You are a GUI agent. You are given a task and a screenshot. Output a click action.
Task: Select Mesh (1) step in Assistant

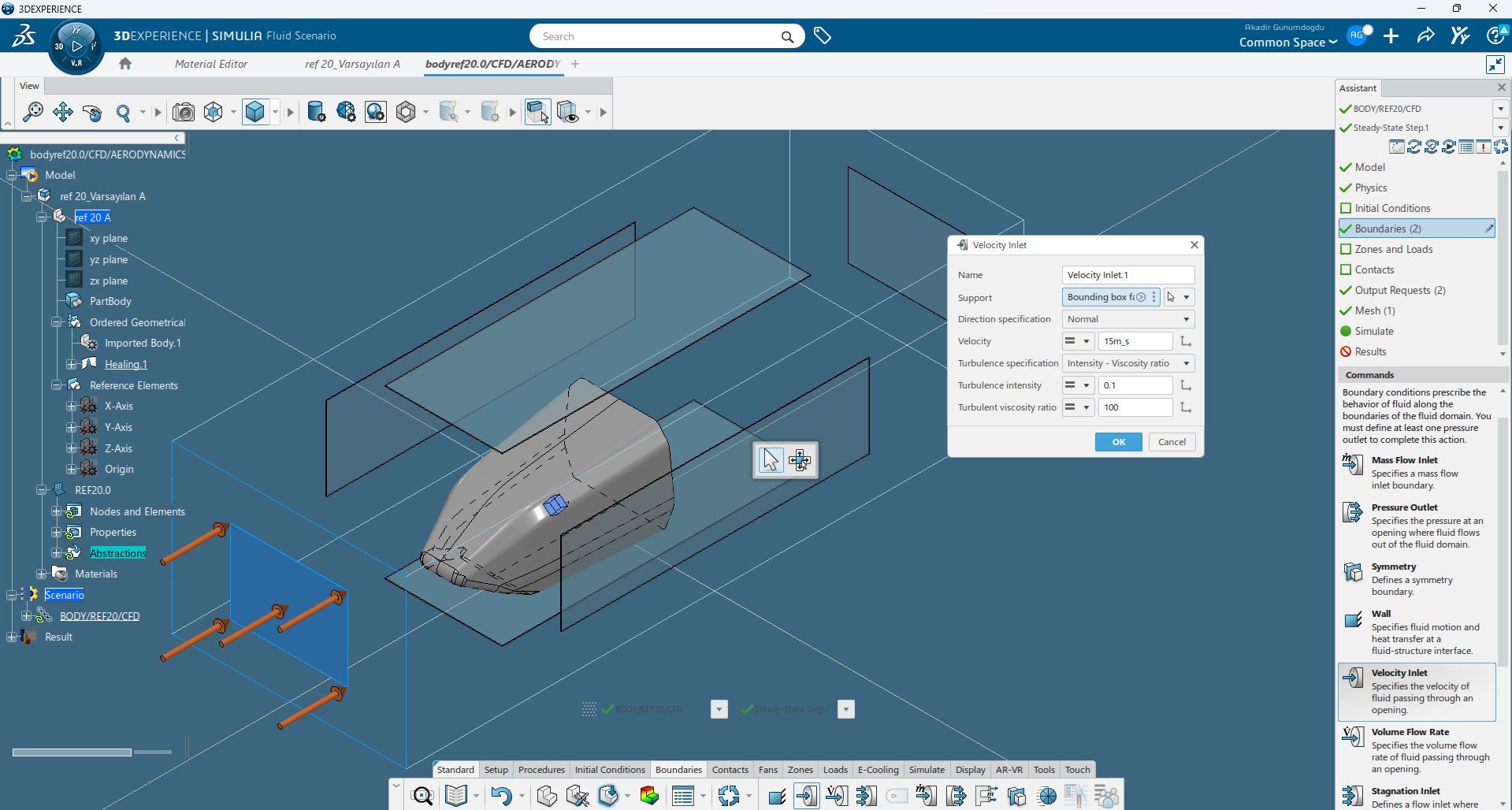pyautogui.click(x=1375, y=310)
